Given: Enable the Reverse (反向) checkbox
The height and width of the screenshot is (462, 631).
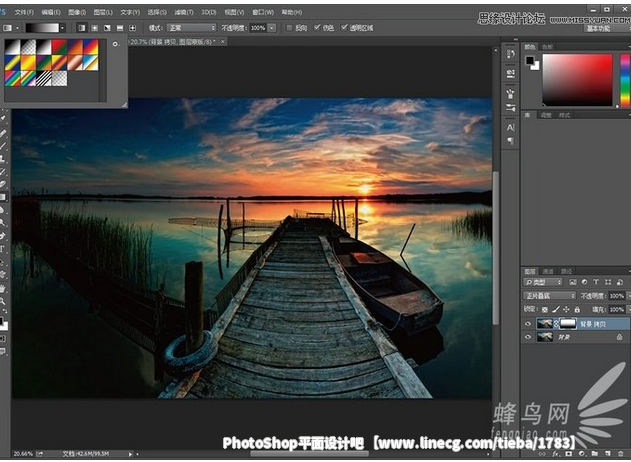Looking at the screenshot, I should coord(289,28).
